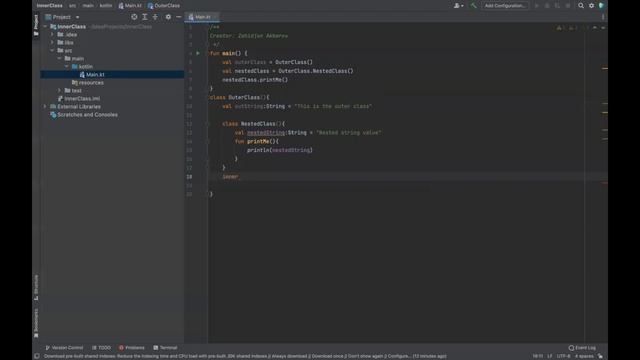Viewport: 640px width, 360px height.
Task: Click the main breadcrumb in navigation bar
Action: [x=88, y=6]
